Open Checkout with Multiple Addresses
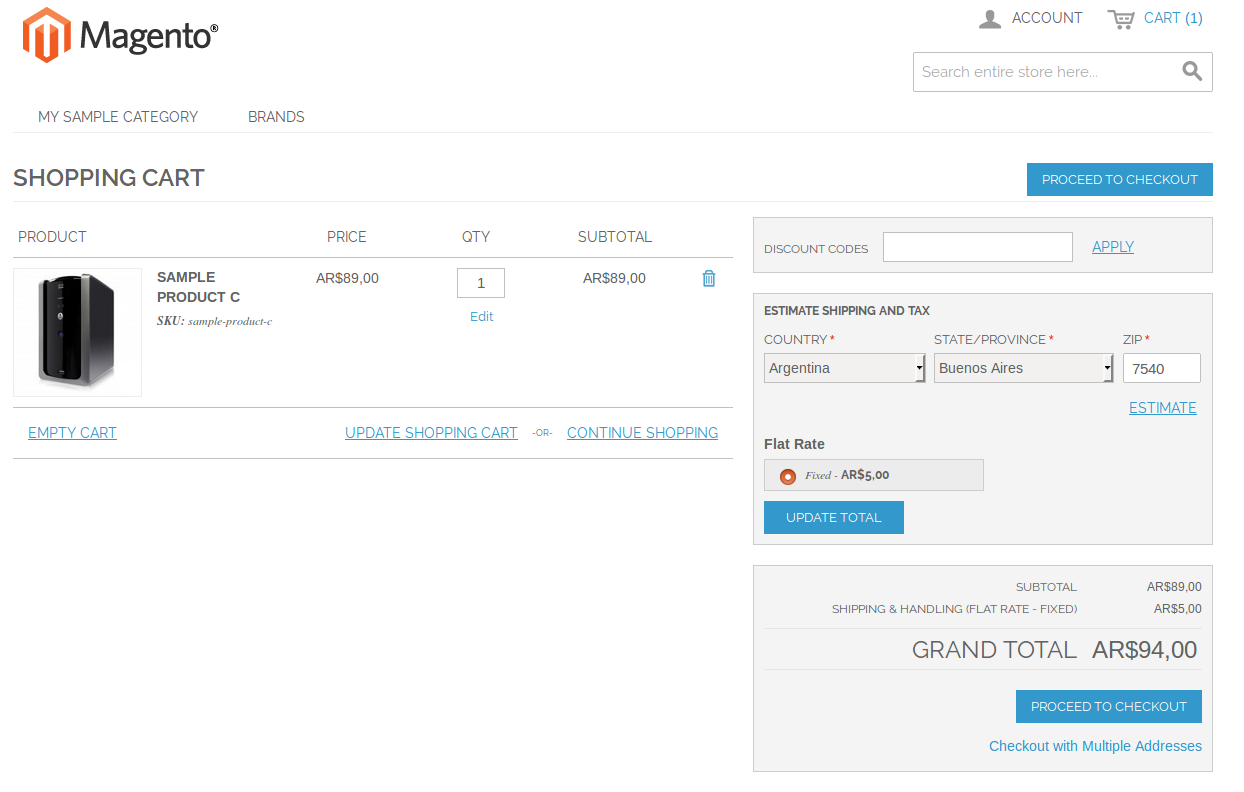This screenshot has width=1244, height=792. tap(1095, 745)
